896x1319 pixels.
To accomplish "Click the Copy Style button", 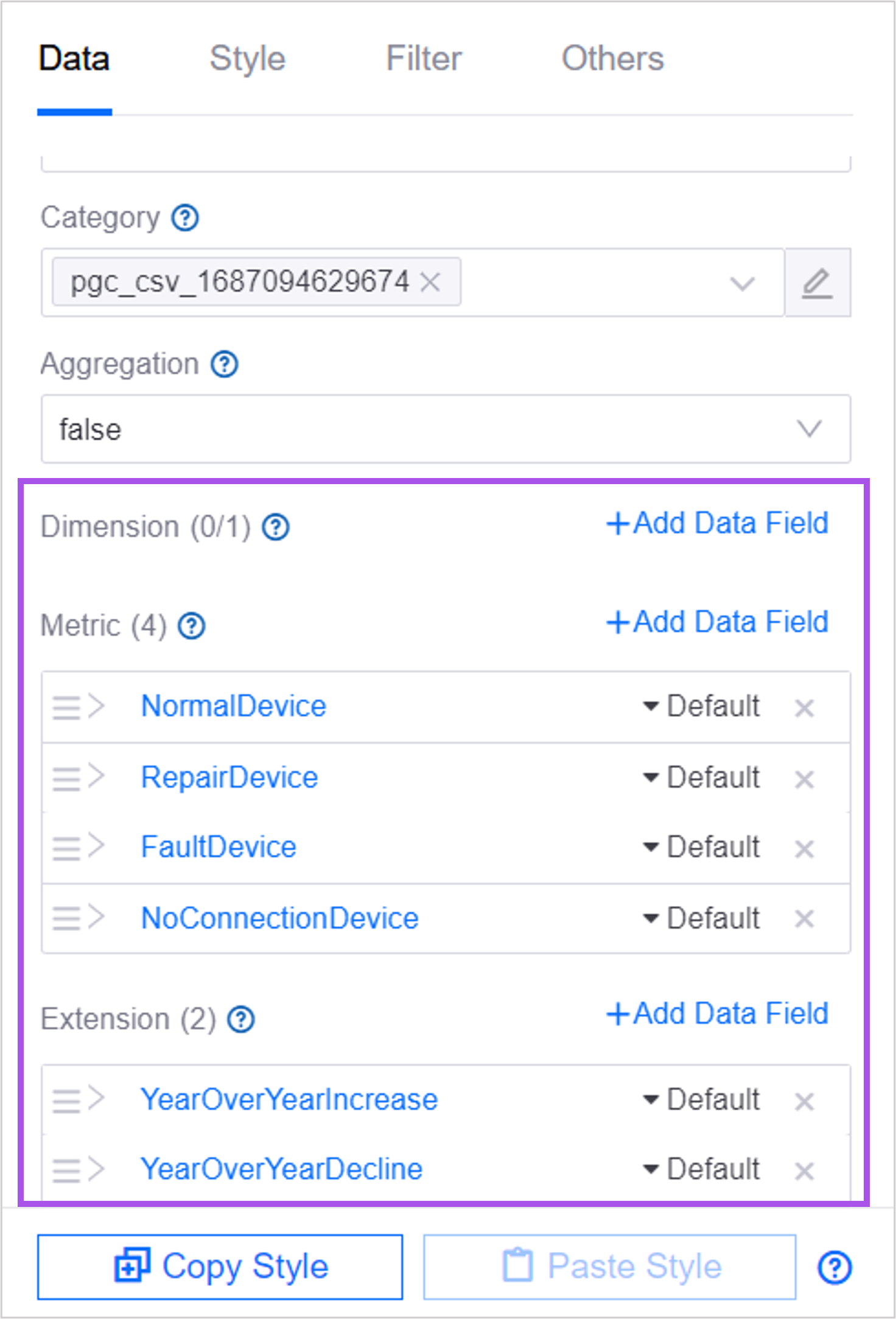I will pos(220,1267).
